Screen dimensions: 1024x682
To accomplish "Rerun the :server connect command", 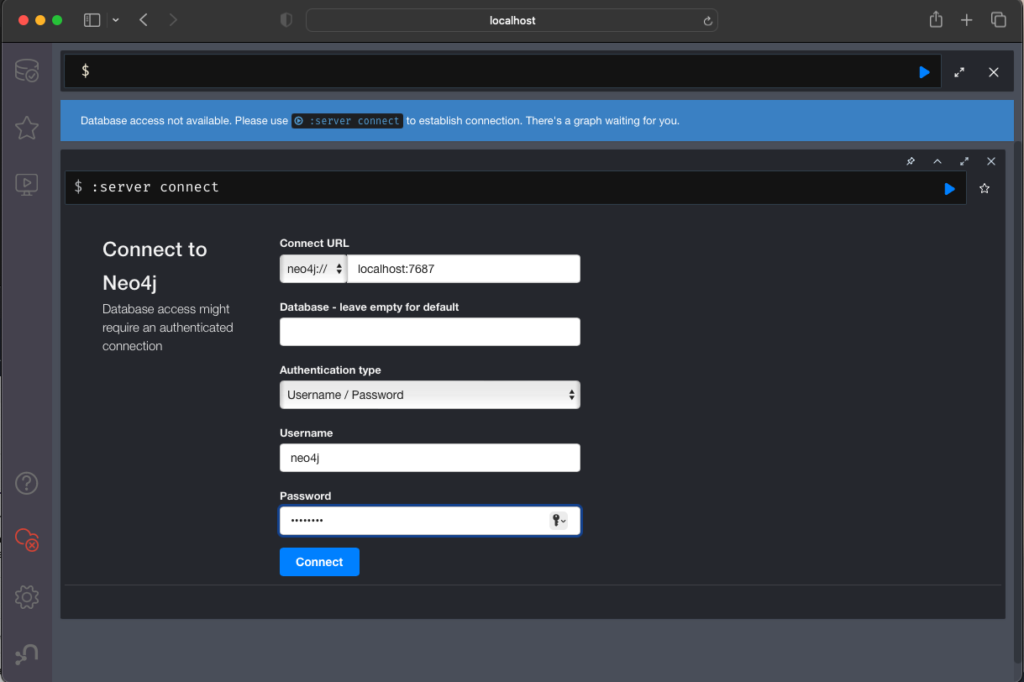I will pos(950,189).
